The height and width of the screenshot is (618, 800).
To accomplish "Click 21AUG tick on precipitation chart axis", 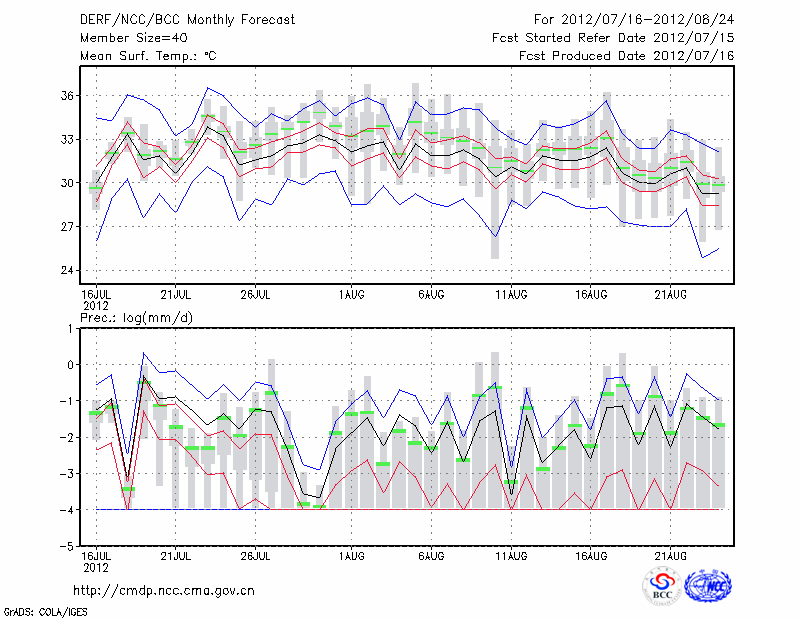I will click(671, 555).
